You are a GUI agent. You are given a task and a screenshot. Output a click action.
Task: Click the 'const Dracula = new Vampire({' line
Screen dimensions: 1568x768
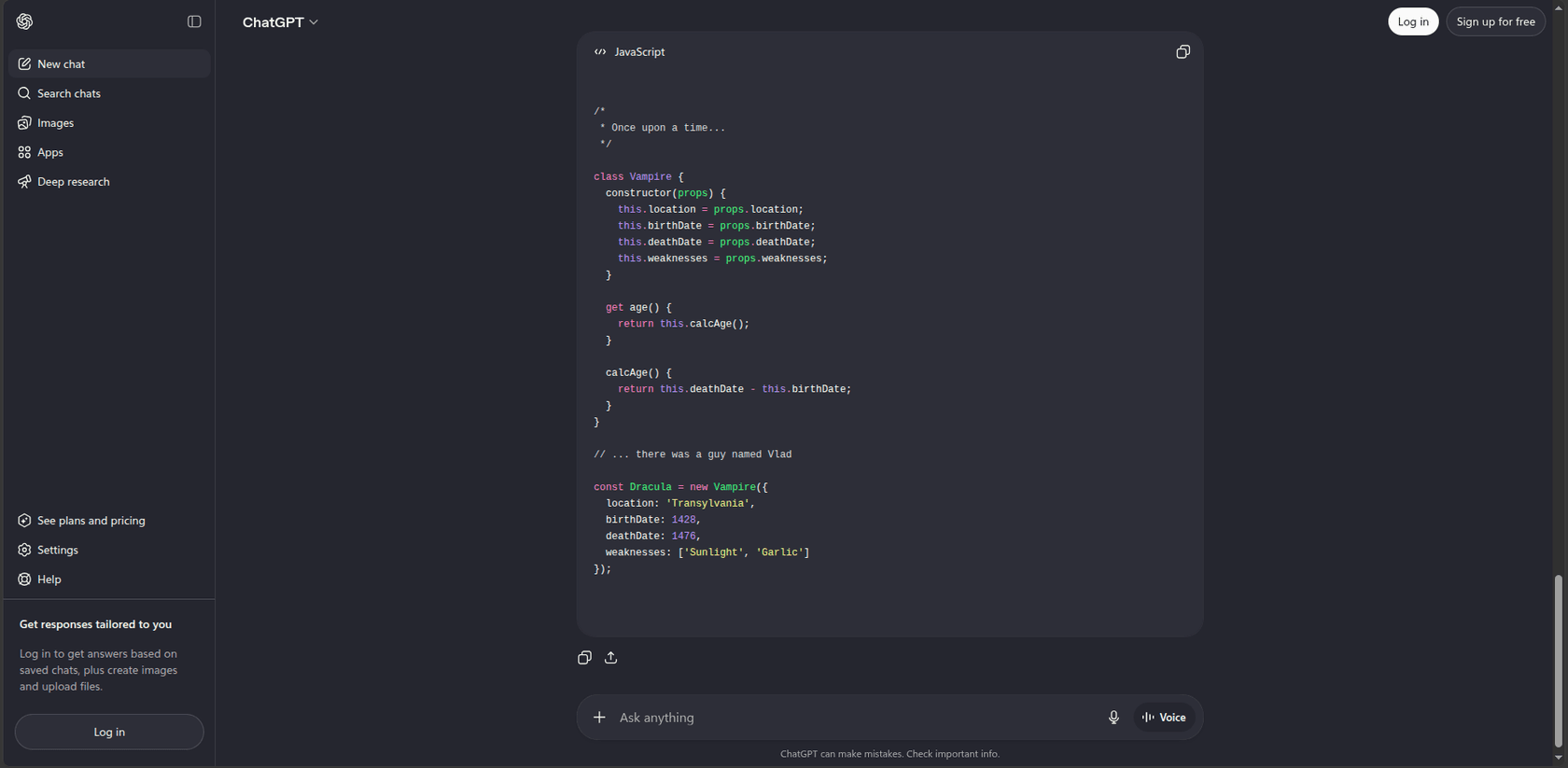pos(680,487)
